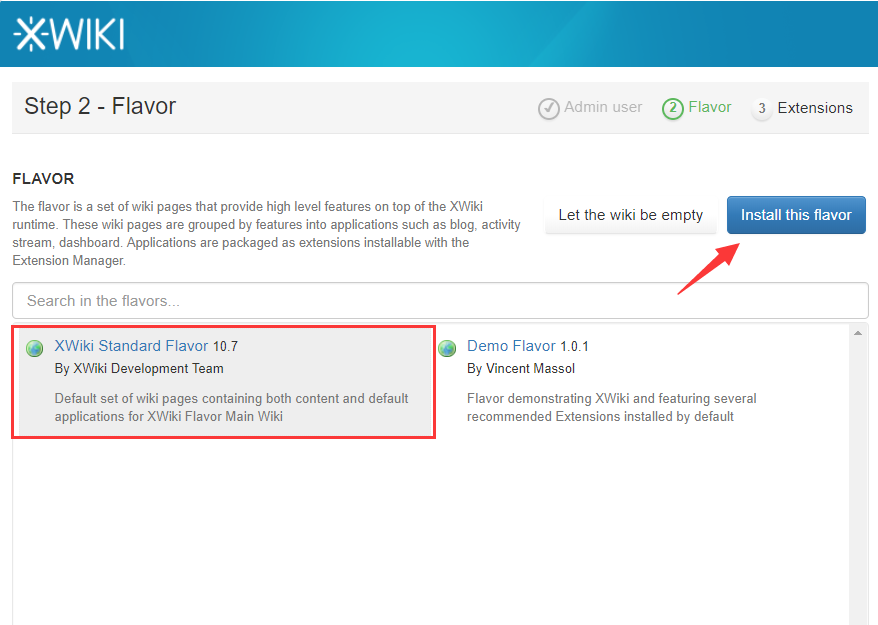Select the Flavor step label
The width and height of the screenshot is (878, 625).
(710, 107)
